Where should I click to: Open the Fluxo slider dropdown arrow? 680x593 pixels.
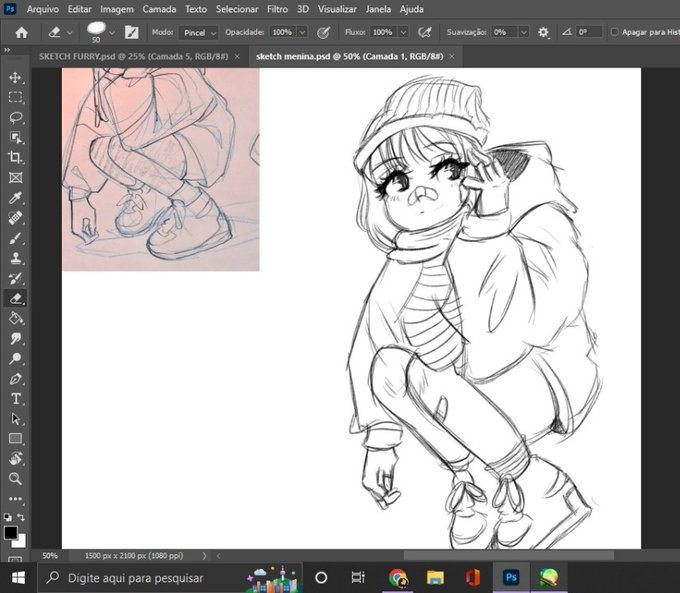[x=403, y=32]
